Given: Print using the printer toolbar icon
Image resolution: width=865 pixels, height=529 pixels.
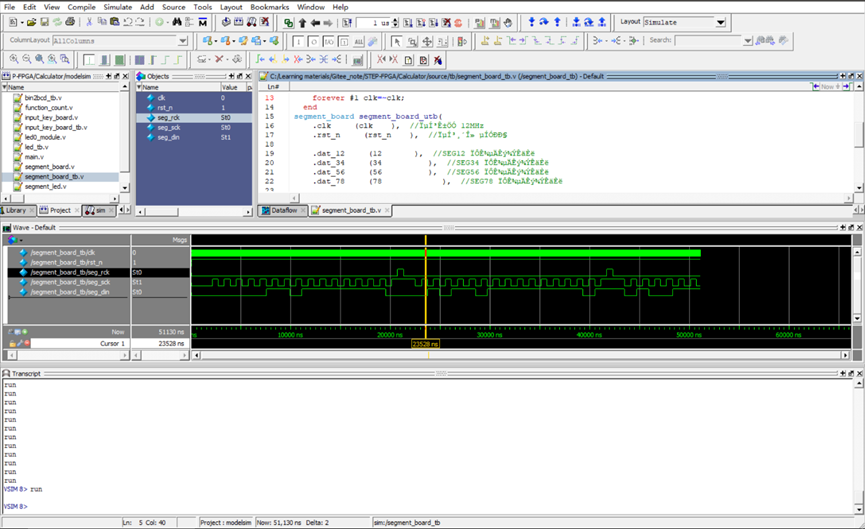Looking at the screenshot, I should (70, 22).
